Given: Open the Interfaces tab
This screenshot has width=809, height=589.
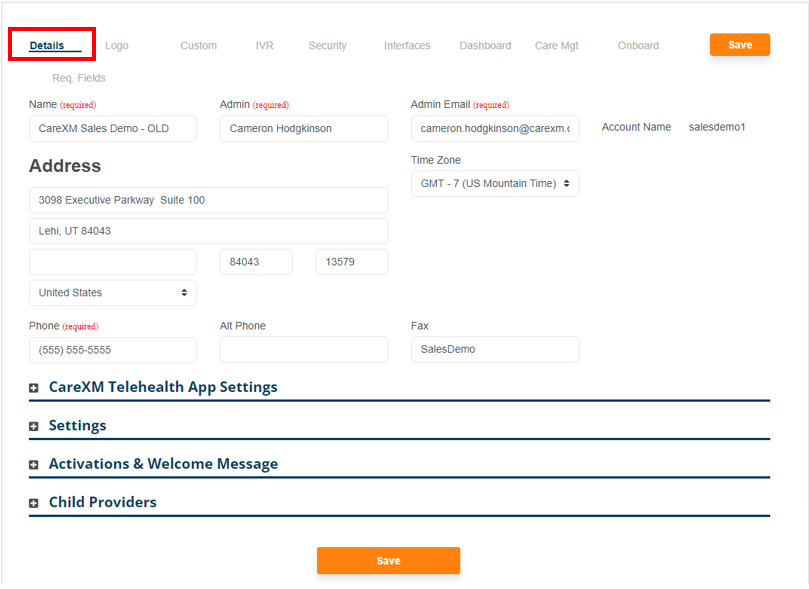Looking at the screenshot, I should point(407,46).
